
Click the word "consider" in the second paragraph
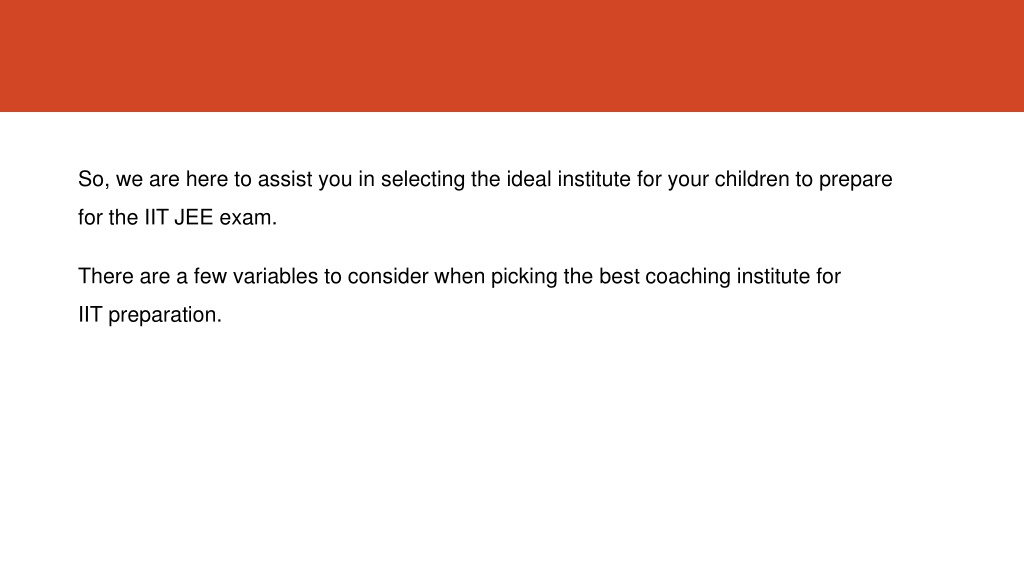388,276
